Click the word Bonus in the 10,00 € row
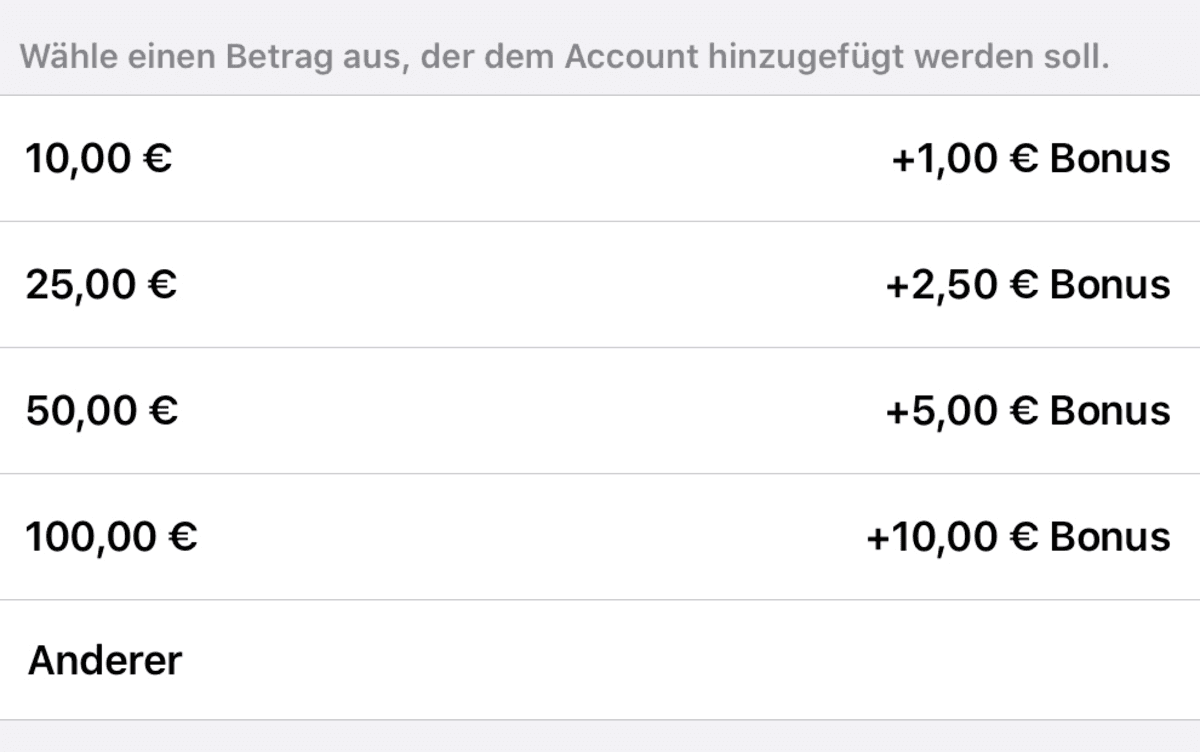1200x752 pixels. 1110,159
